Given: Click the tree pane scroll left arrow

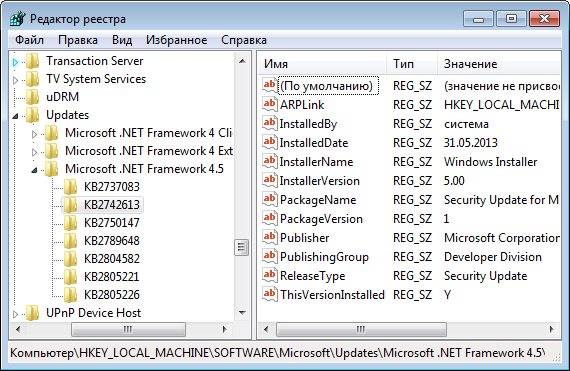Looking at the screenshot, I should pos(18,329).
